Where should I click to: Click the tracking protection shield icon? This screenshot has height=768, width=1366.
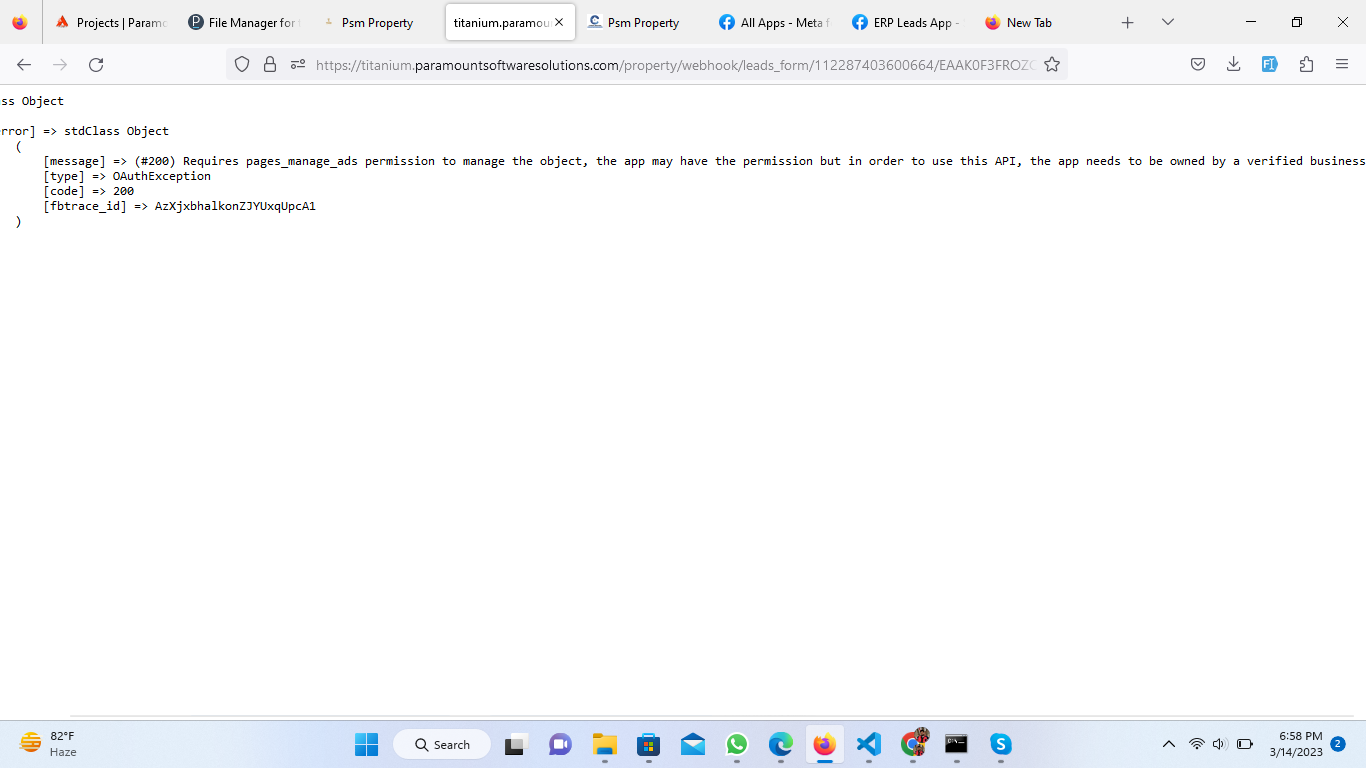(241, 65)
